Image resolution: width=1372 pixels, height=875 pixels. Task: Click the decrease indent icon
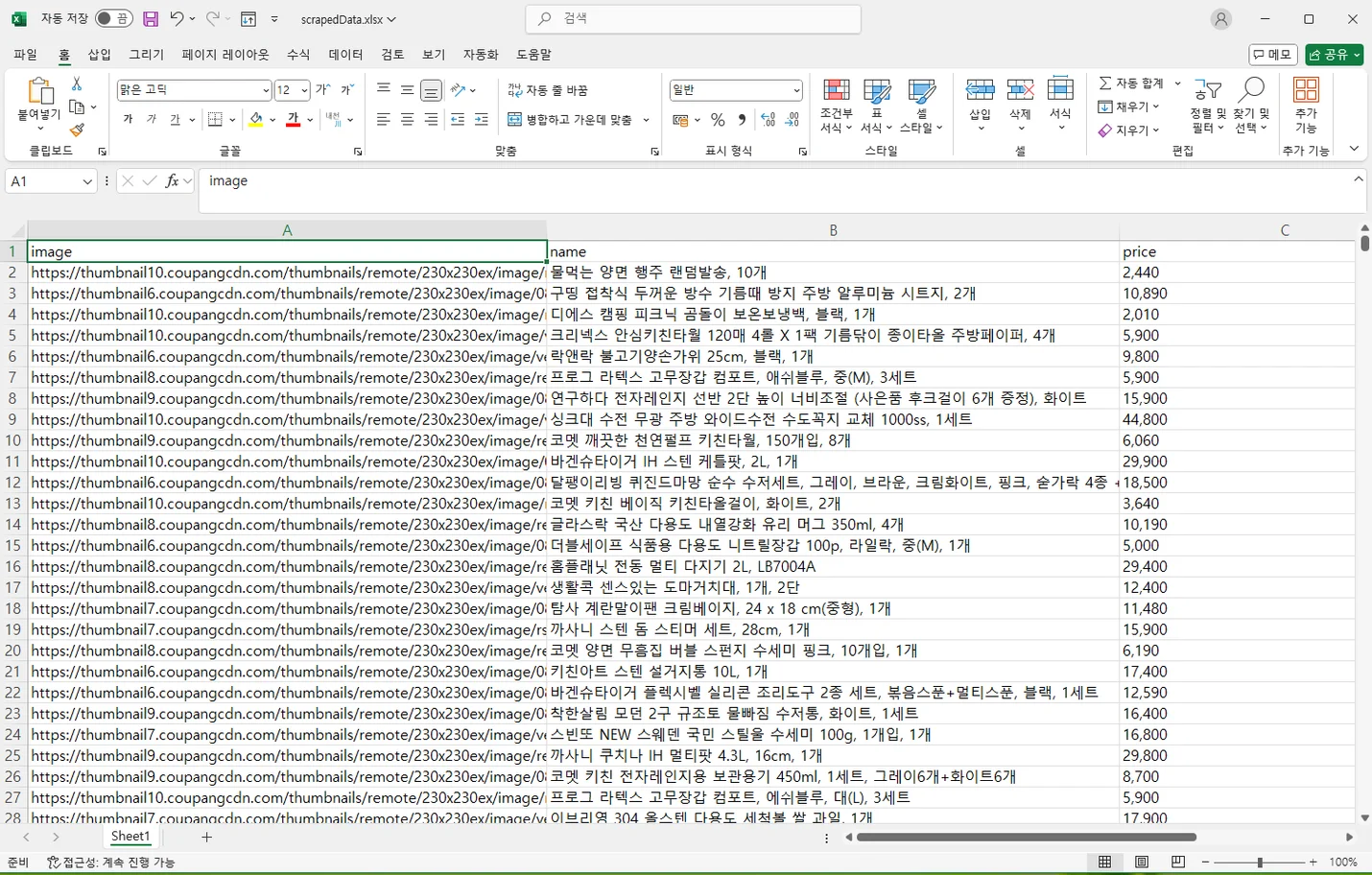[x=458, y=119]
